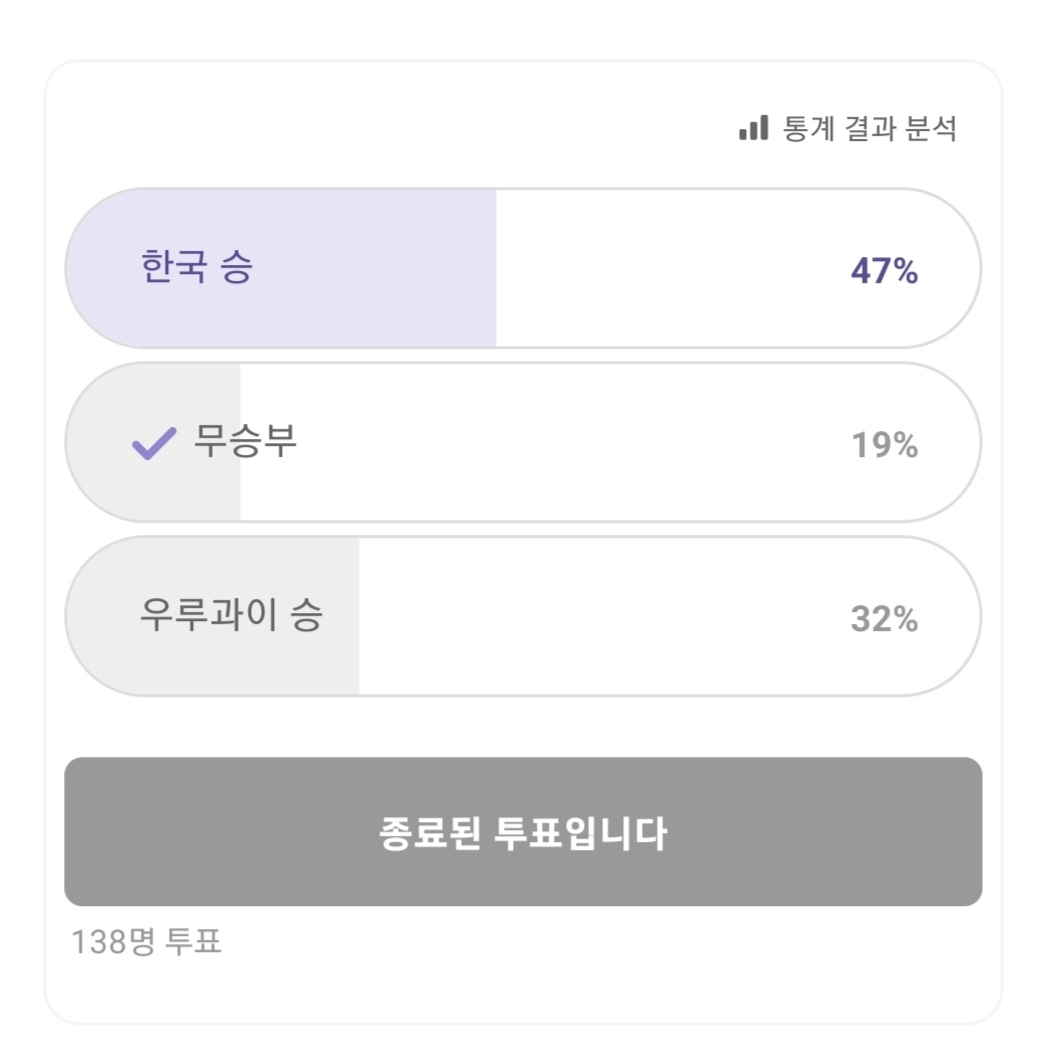The height and width of the screenshot is (1046, 1046).
Task: Click the gray filled bar of 우루과이 승
Action: (213, 616)
